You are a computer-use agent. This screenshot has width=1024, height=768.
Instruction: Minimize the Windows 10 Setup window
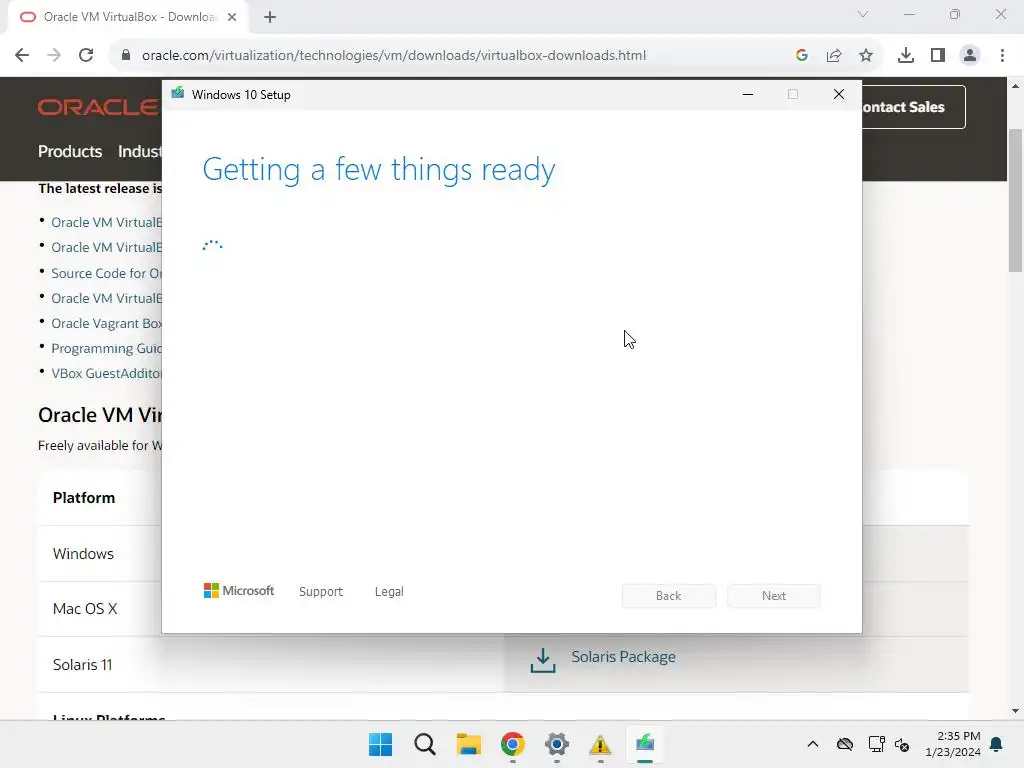pyautogui.click(x=748, y=95)
